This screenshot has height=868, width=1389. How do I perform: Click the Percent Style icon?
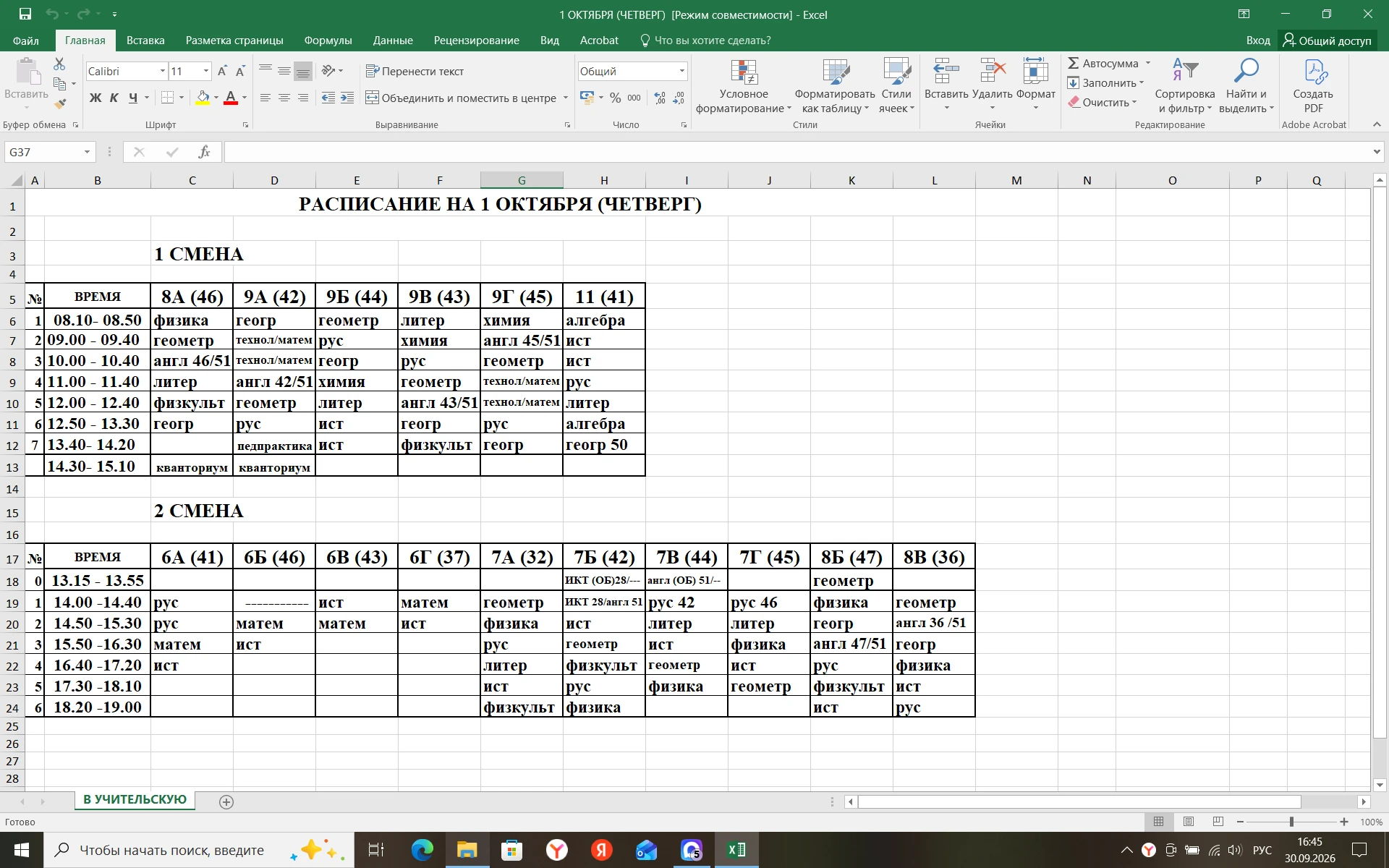tap(615, 98)
